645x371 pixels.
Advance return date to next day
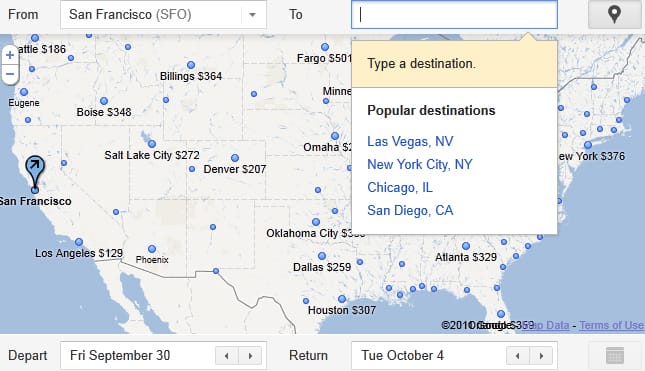(x=541, y=356)
